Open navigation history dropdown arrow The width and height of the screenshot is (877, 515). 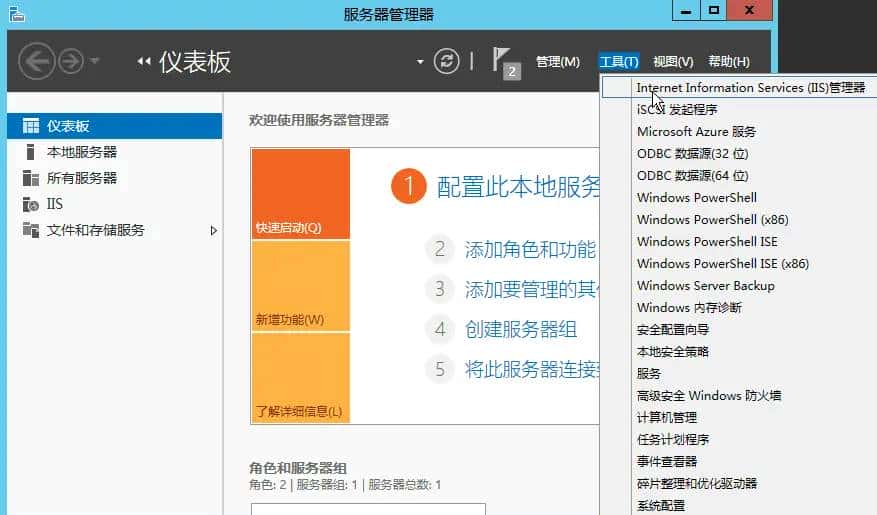95,60
